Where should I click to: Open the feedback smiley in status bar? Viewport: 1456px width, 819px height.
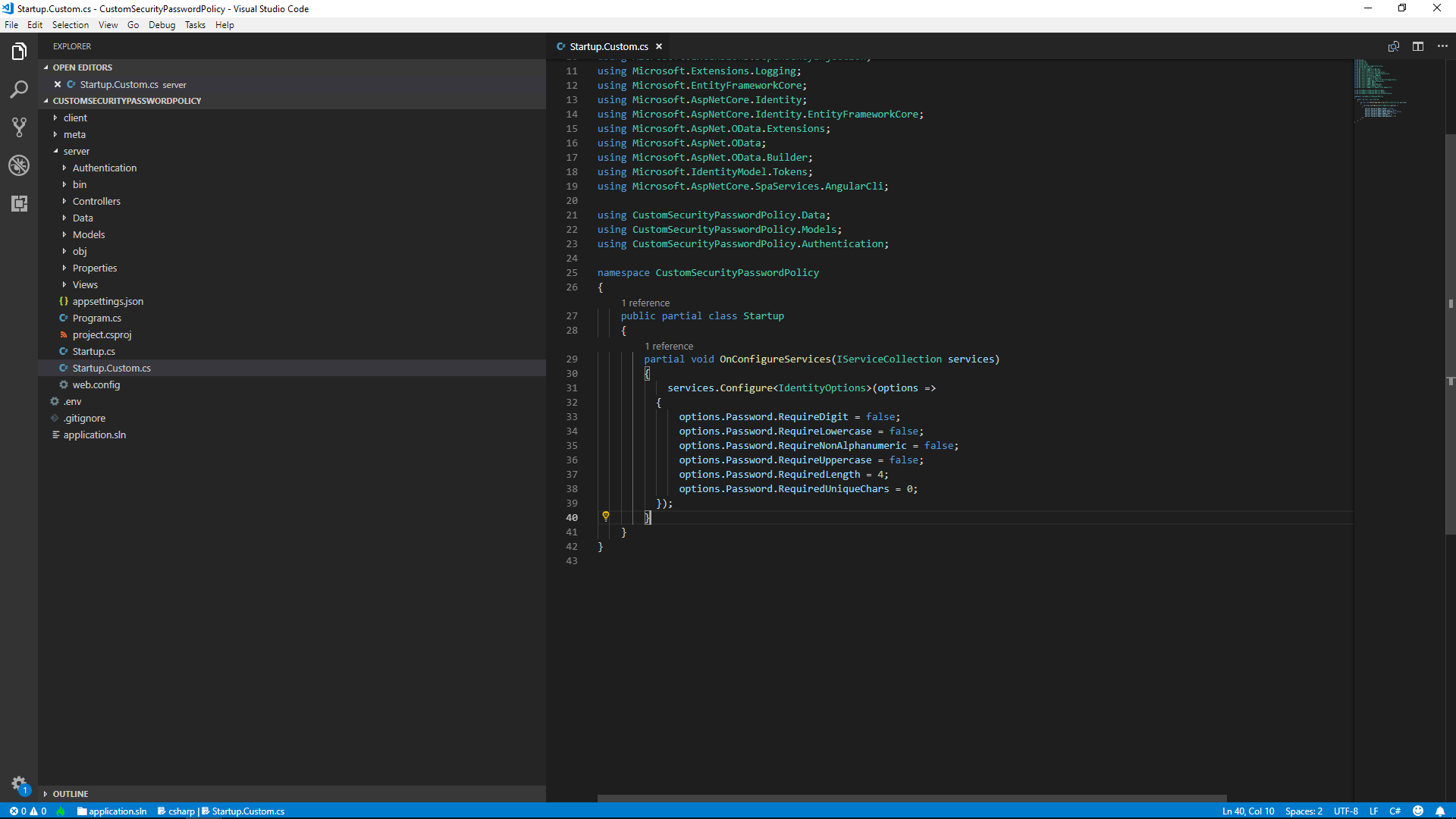click(1418, 811)
